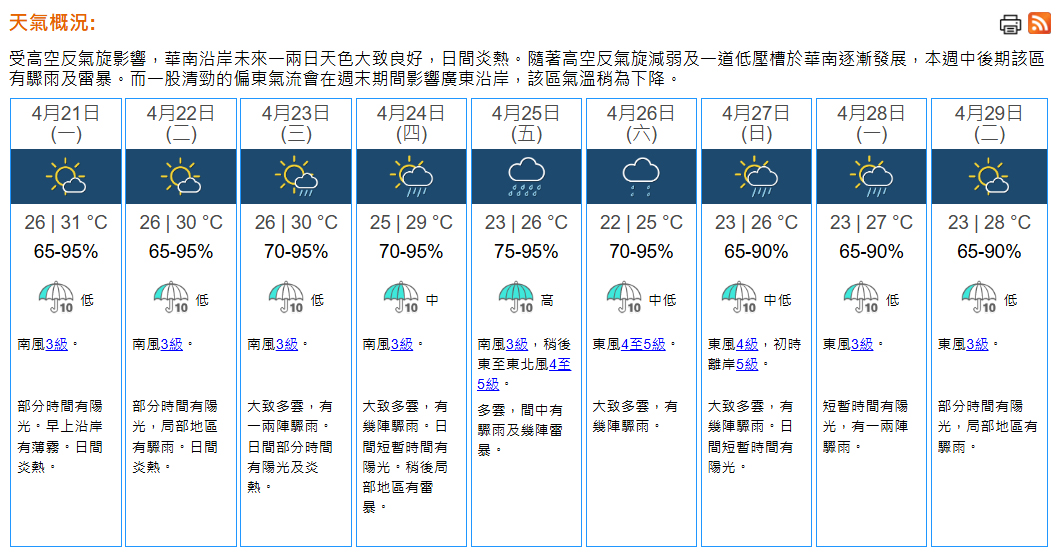Open the 4至5級 east wind link on April 26

click(643, 344)
